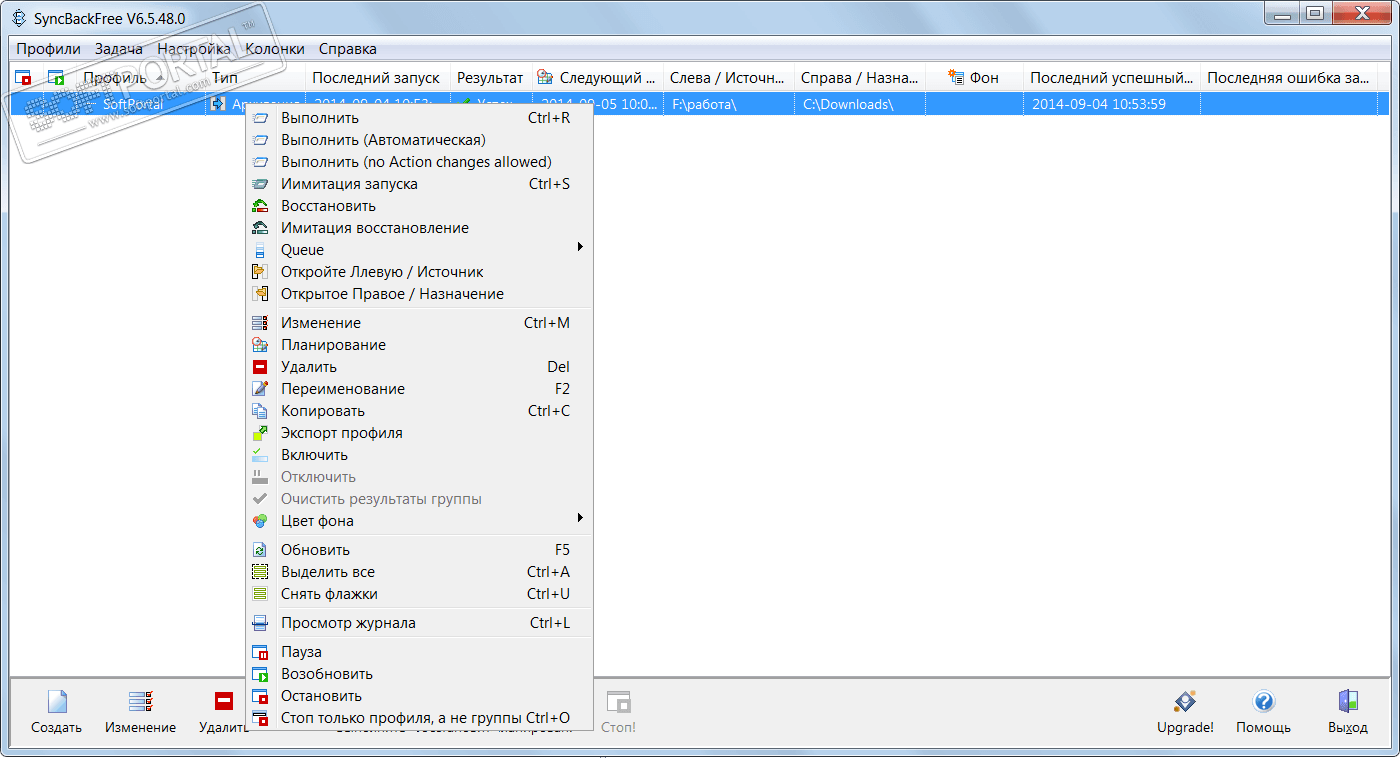The height and width of the screenshot is (758, 1400).
Task: Open Просмотр журнала from the context menu
Action: 419,623
